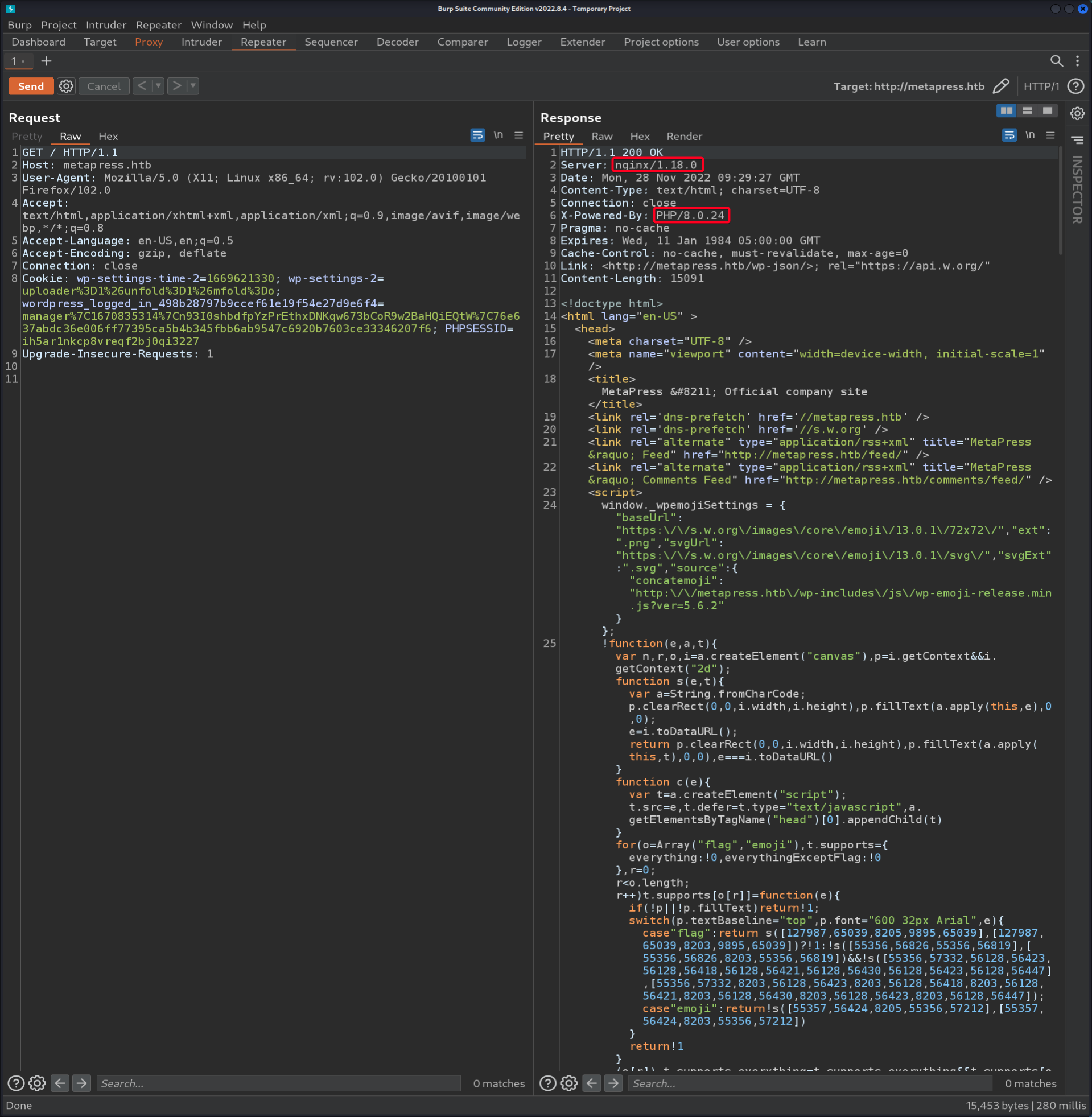Focus the Response search field

[810, 1083]
